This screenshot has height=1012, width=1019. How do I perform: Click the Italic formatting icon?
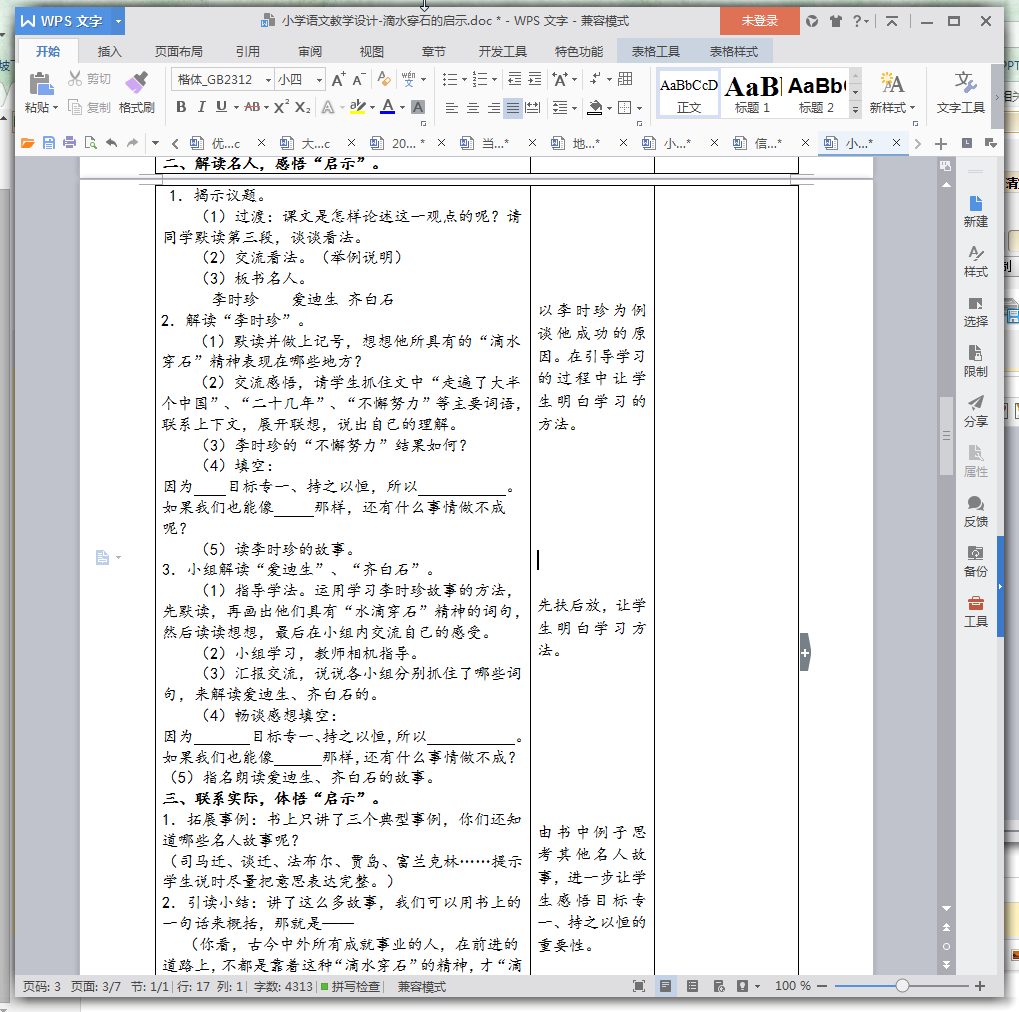point(201,107)
